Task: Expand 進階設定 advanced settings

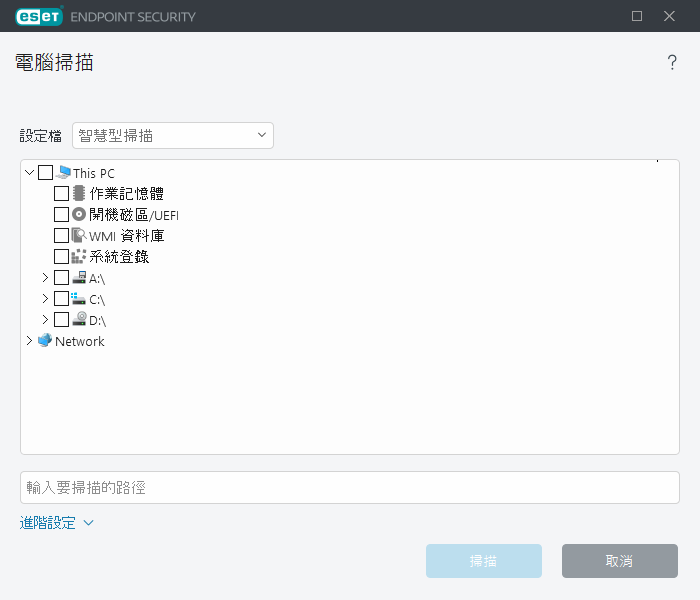Action: 57,523
